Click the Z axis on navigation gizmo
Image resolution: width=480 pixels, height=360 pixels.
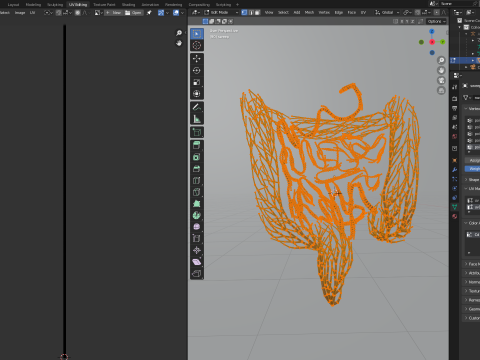[x=432, y=31]
